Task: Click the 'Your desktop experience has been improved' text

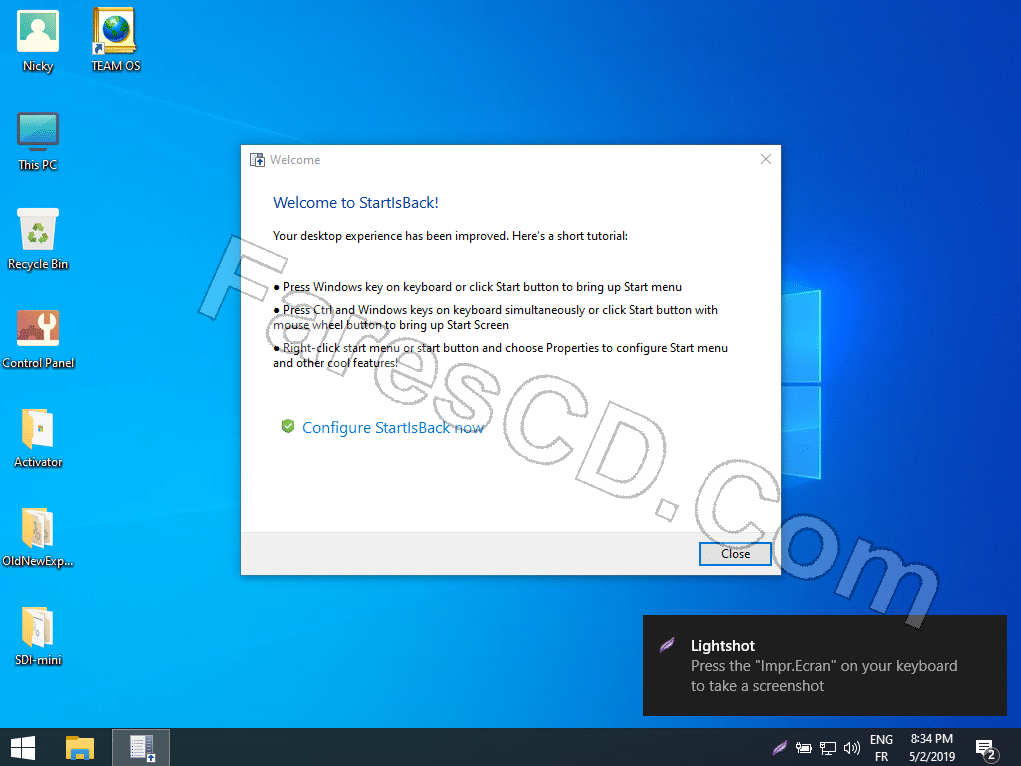Action: tap(450, 236)
